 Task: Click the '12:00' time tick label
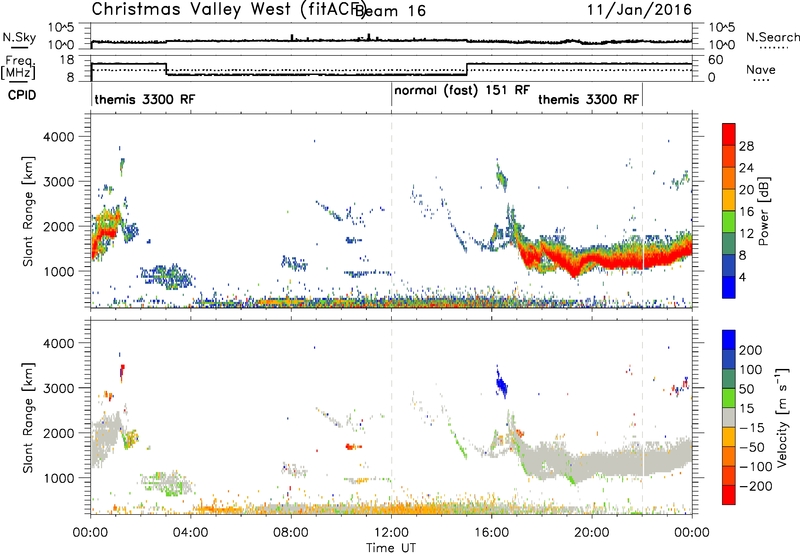pyautogui.click(x=391, y=532)
